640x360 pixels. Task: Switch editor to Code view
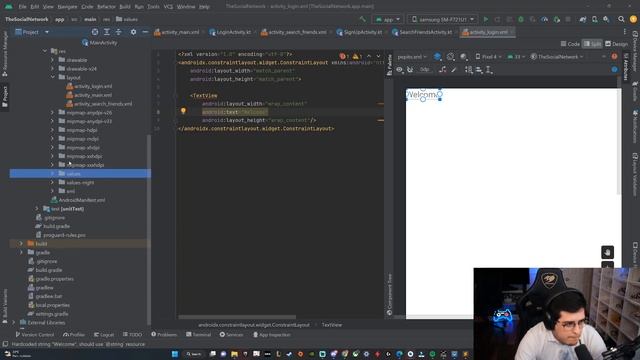[x=570, y=44]
